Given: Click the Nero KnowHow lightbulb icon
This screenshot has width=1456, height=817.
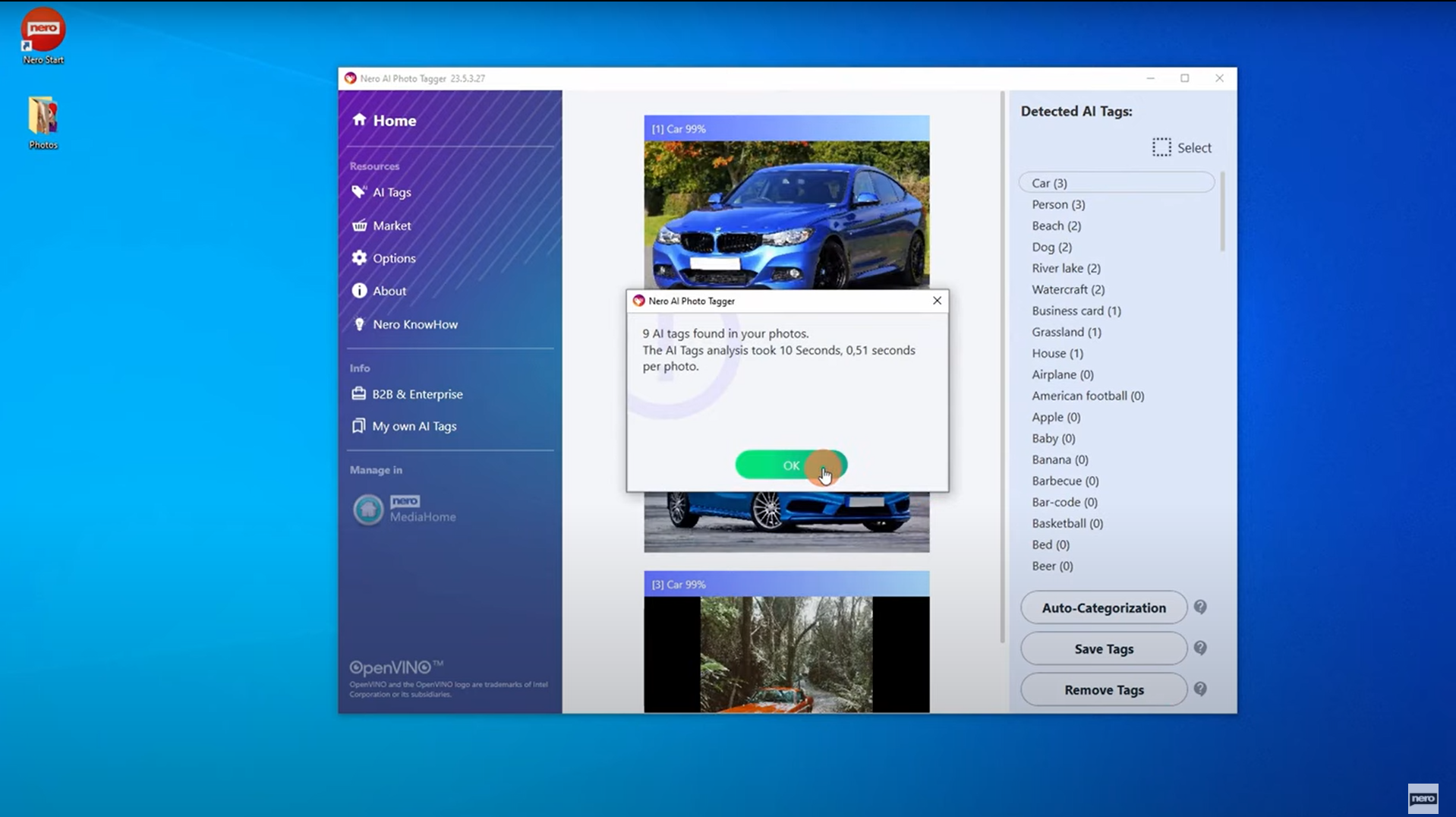Looking at the screenshot, I should (x=359, y=324).
